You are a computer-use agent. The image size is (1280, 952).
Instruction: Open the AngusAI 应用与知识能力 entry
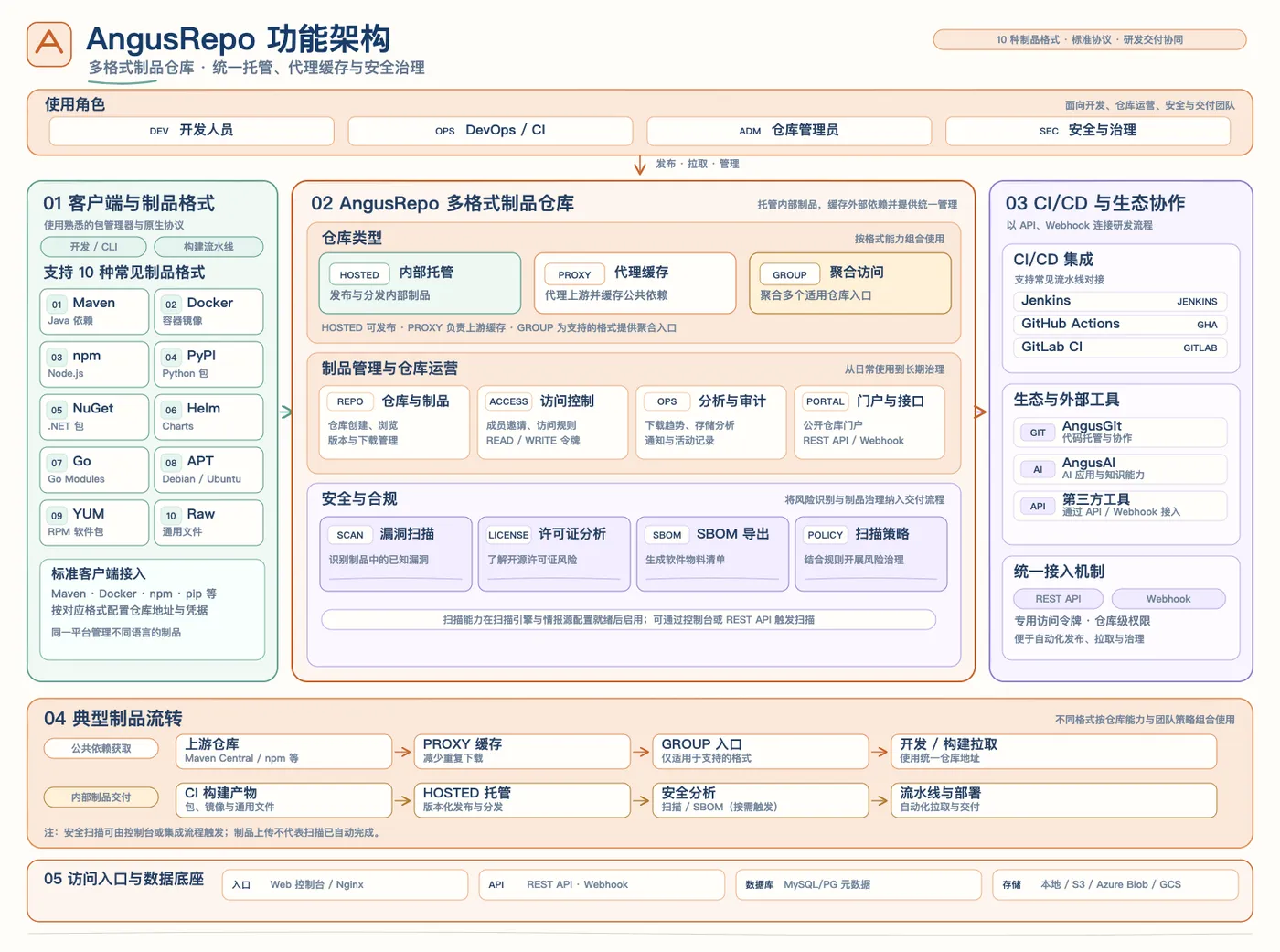click(1120, 469)
